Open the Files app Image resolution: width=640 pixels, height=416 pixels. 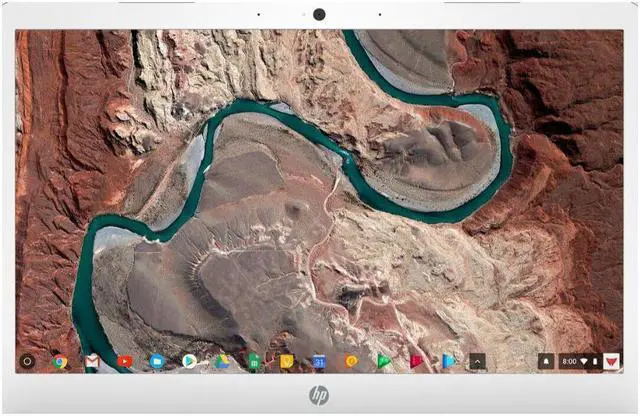point(157,361)
